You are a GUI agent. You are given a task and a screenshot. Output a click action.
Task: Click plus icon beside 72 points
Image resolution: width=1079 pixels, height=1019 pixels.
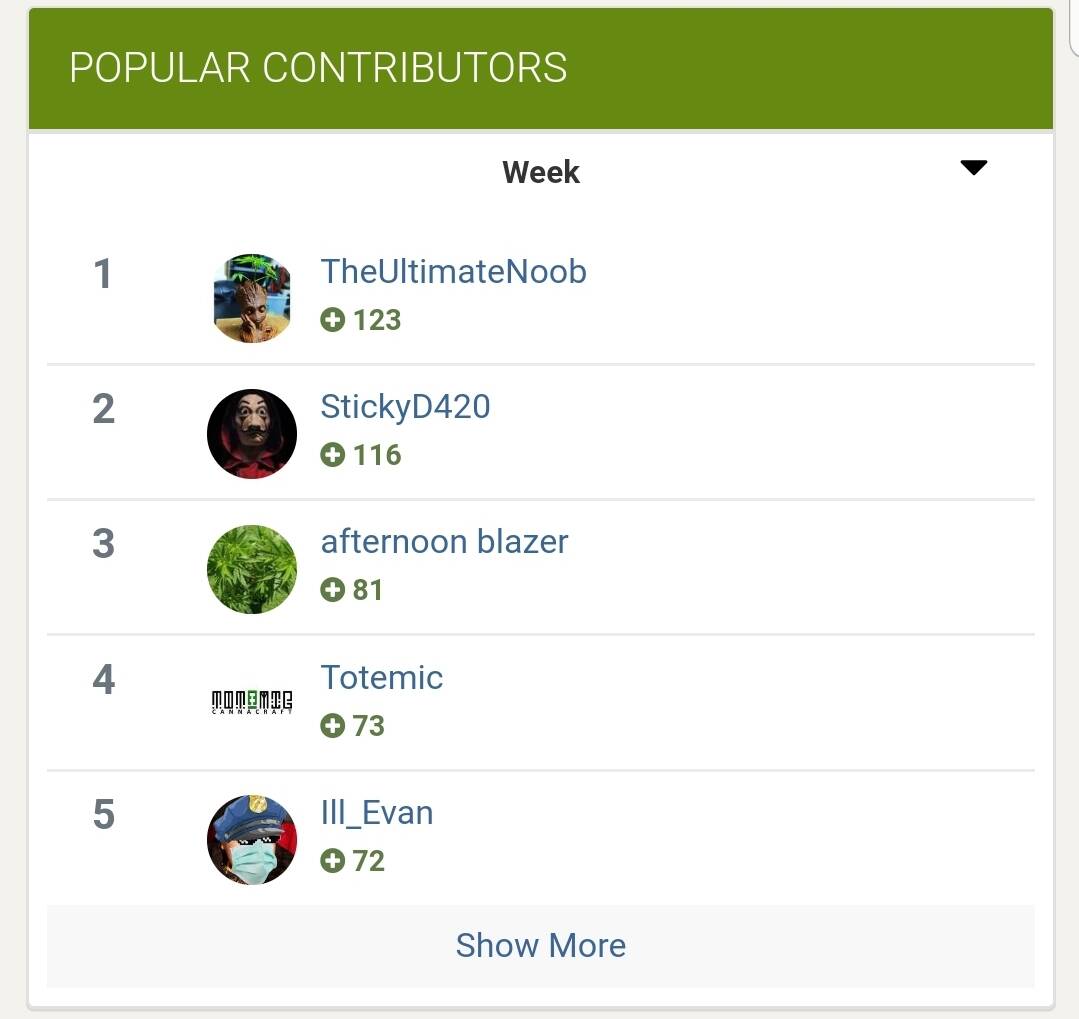[332, 860]
